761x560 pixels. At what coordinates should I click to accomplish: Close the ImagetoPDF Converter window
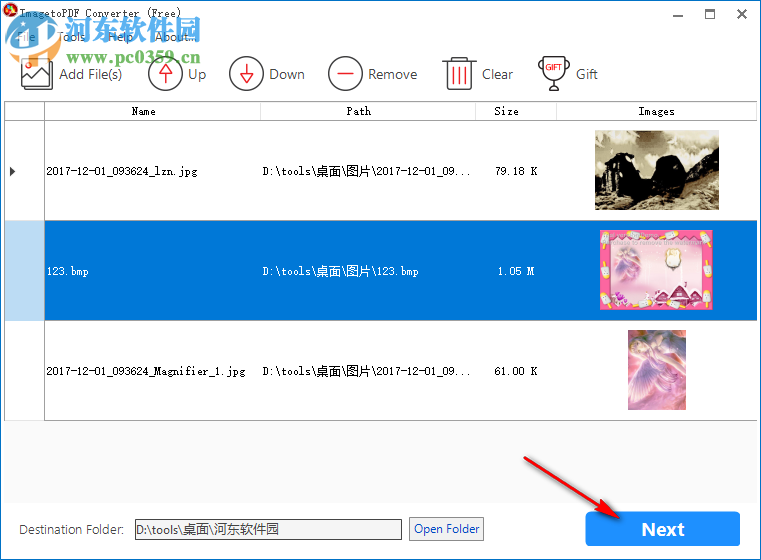pos(742,15)
